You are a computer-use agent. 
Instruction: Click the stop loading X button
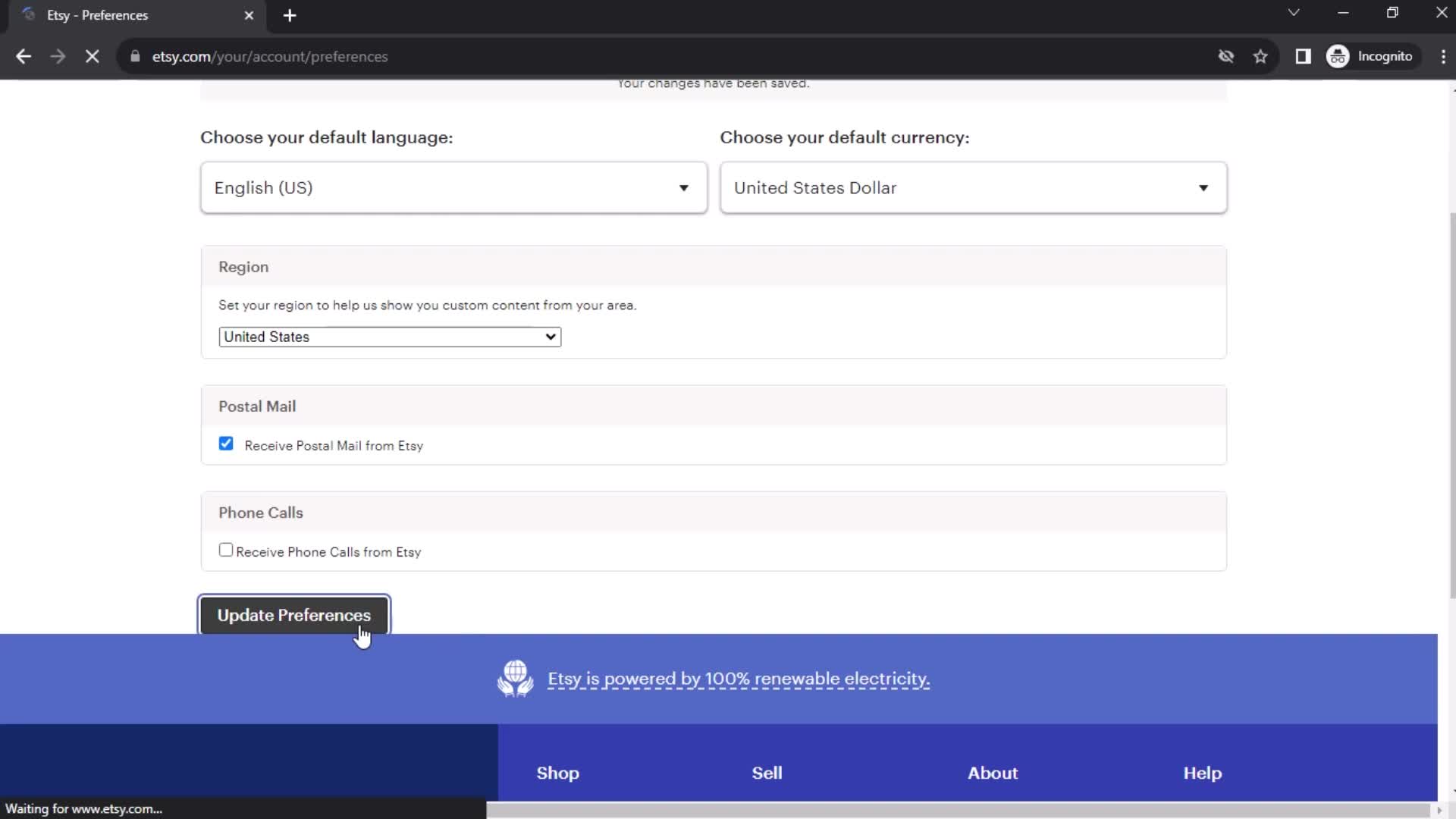click(92, 56)
